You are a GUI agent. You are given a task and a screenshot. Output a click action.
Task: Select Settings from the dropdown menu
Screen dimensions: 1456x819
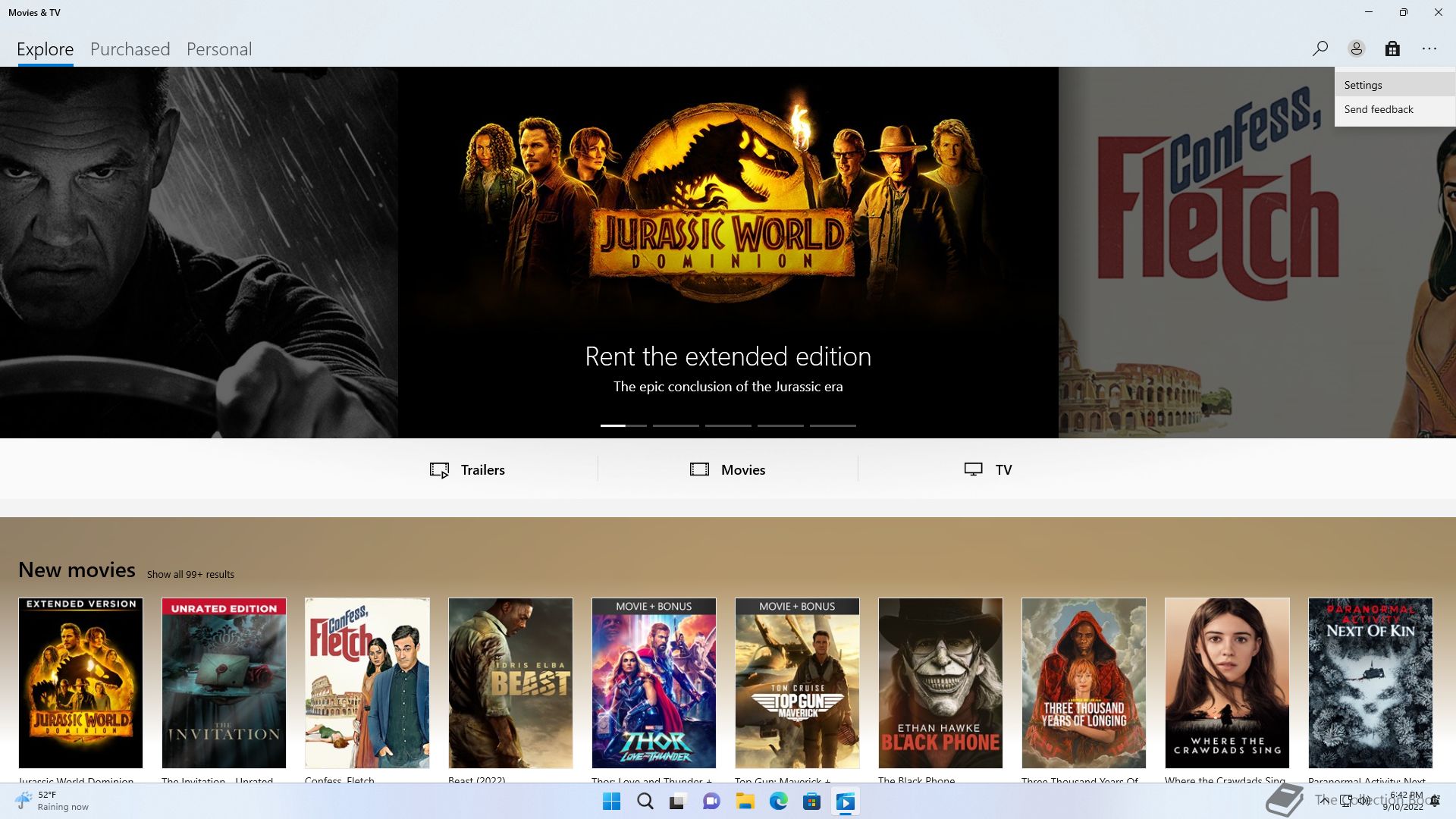tap(1395, 85)
